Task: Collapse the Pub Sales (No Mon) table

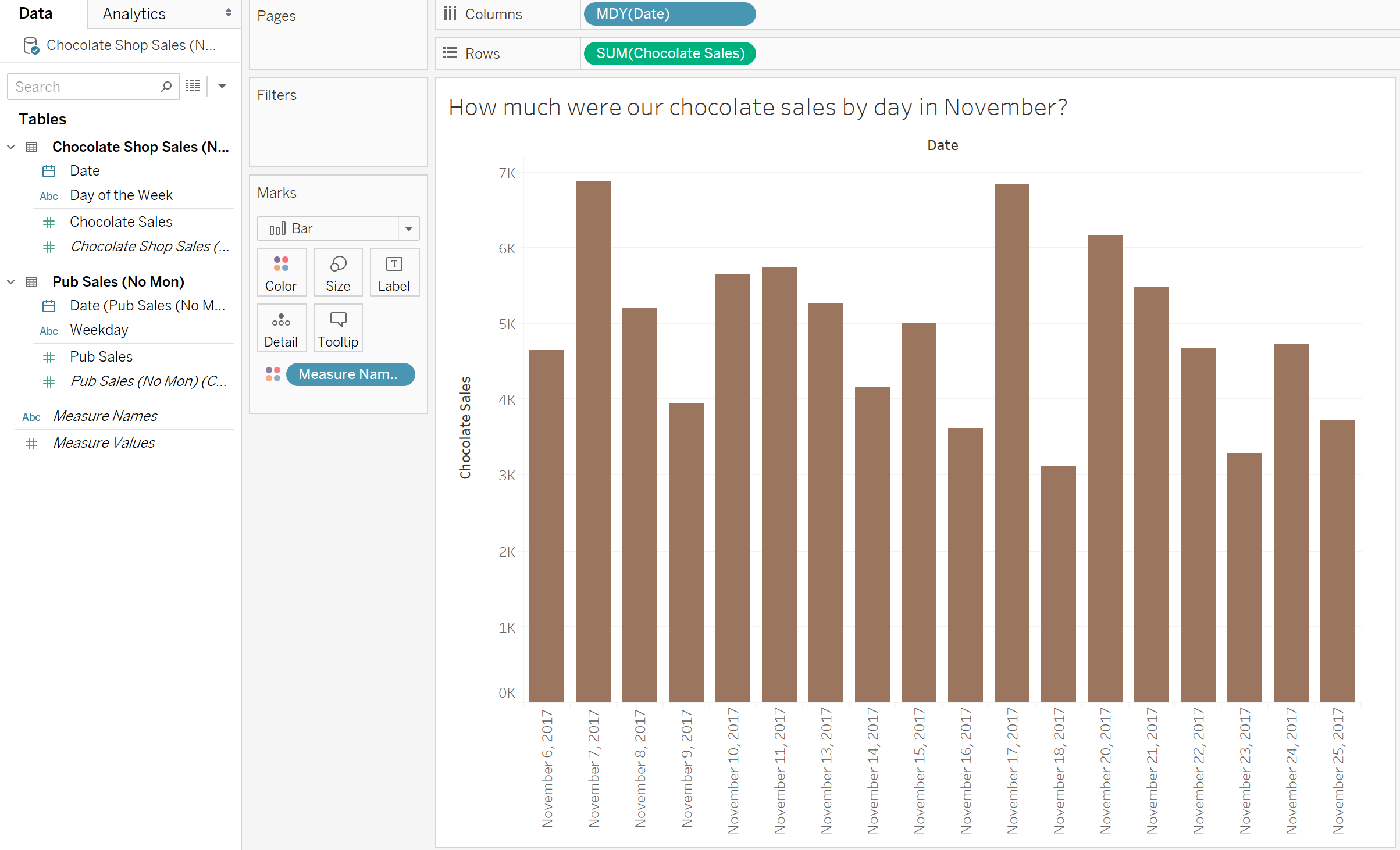Action: 10,282
